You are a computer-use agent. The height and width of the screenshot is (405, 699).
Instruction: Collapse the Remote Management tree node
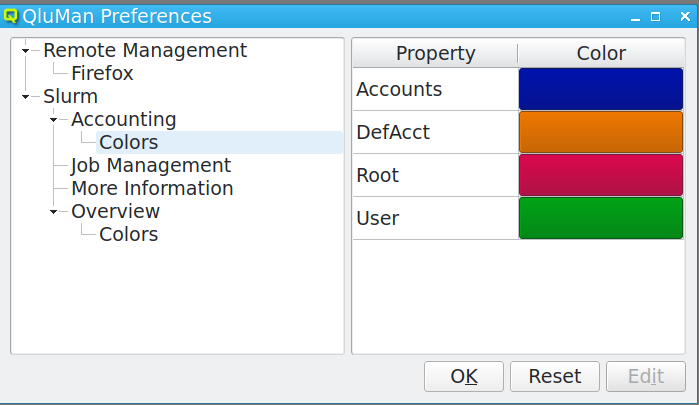[x=25, y=51]
